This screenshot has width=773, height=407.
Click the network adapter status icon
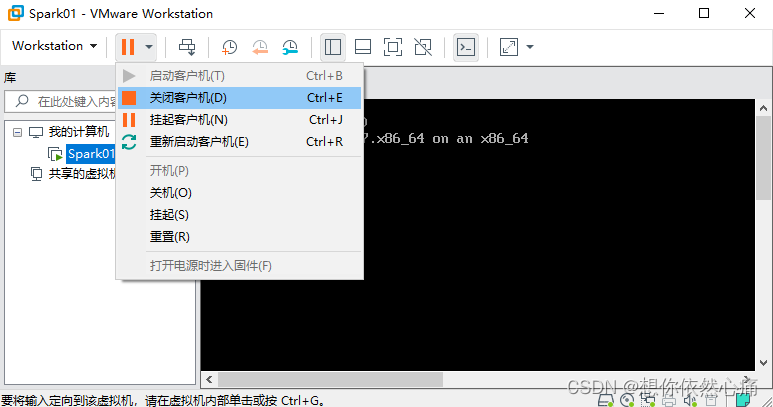coord(648,400)
